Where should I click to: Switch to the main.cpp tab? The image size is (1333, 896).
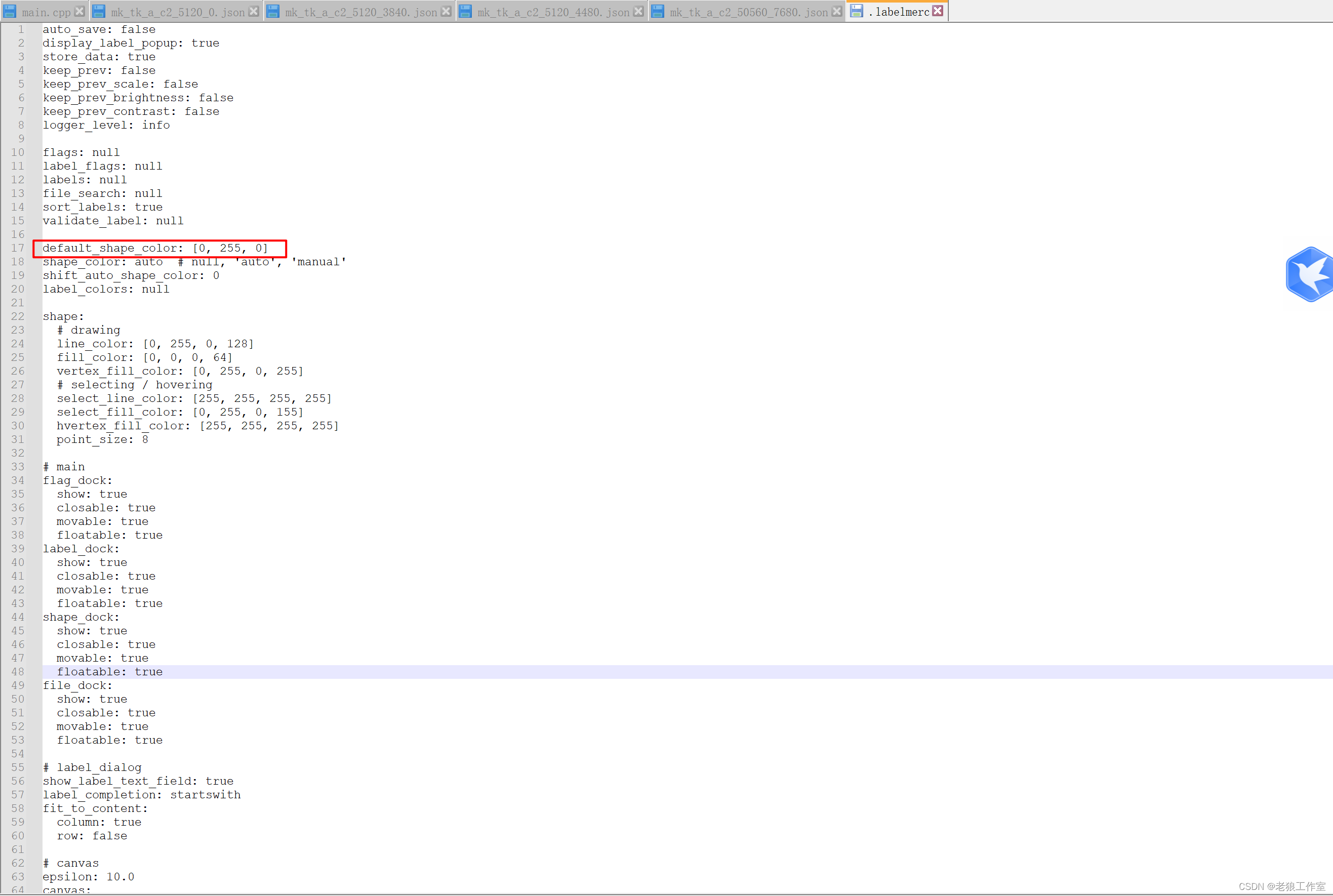click(46, 12)
